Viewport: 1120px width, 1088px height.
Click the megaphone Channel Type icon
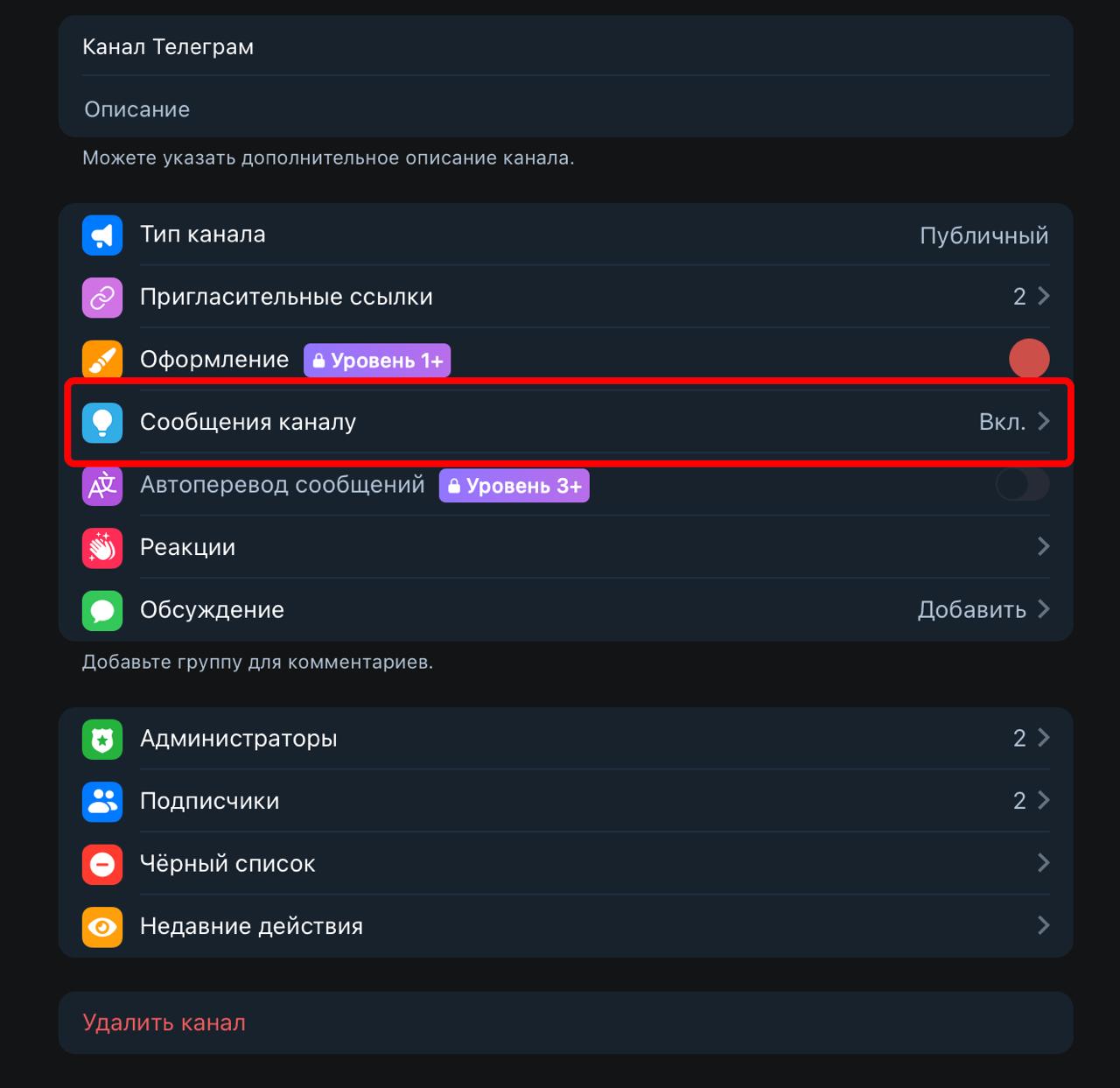(102, 235)
